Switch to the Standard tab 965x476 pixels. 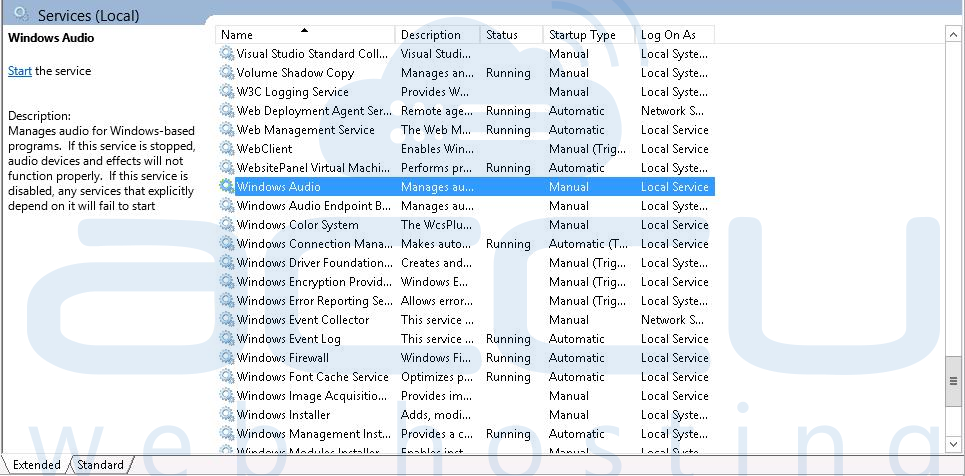pyautogui.click(x=100, y=465)
